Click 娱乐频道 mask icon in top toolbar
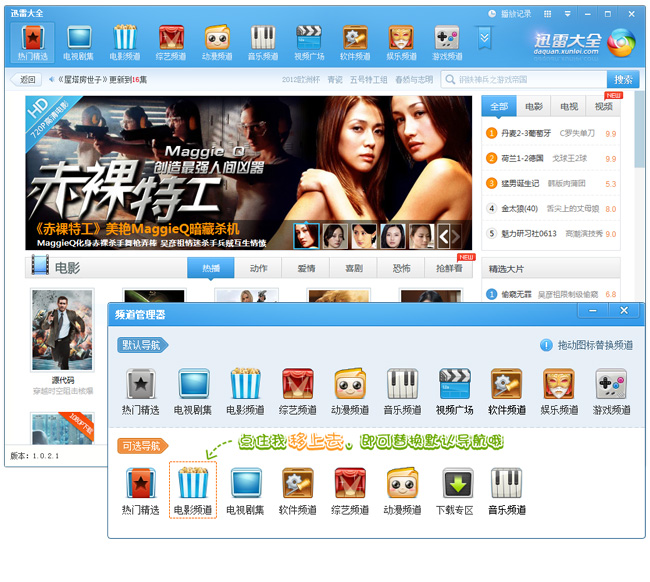This screenshot has height=582, width=650. pyautogui.click(x=401, y=43)
